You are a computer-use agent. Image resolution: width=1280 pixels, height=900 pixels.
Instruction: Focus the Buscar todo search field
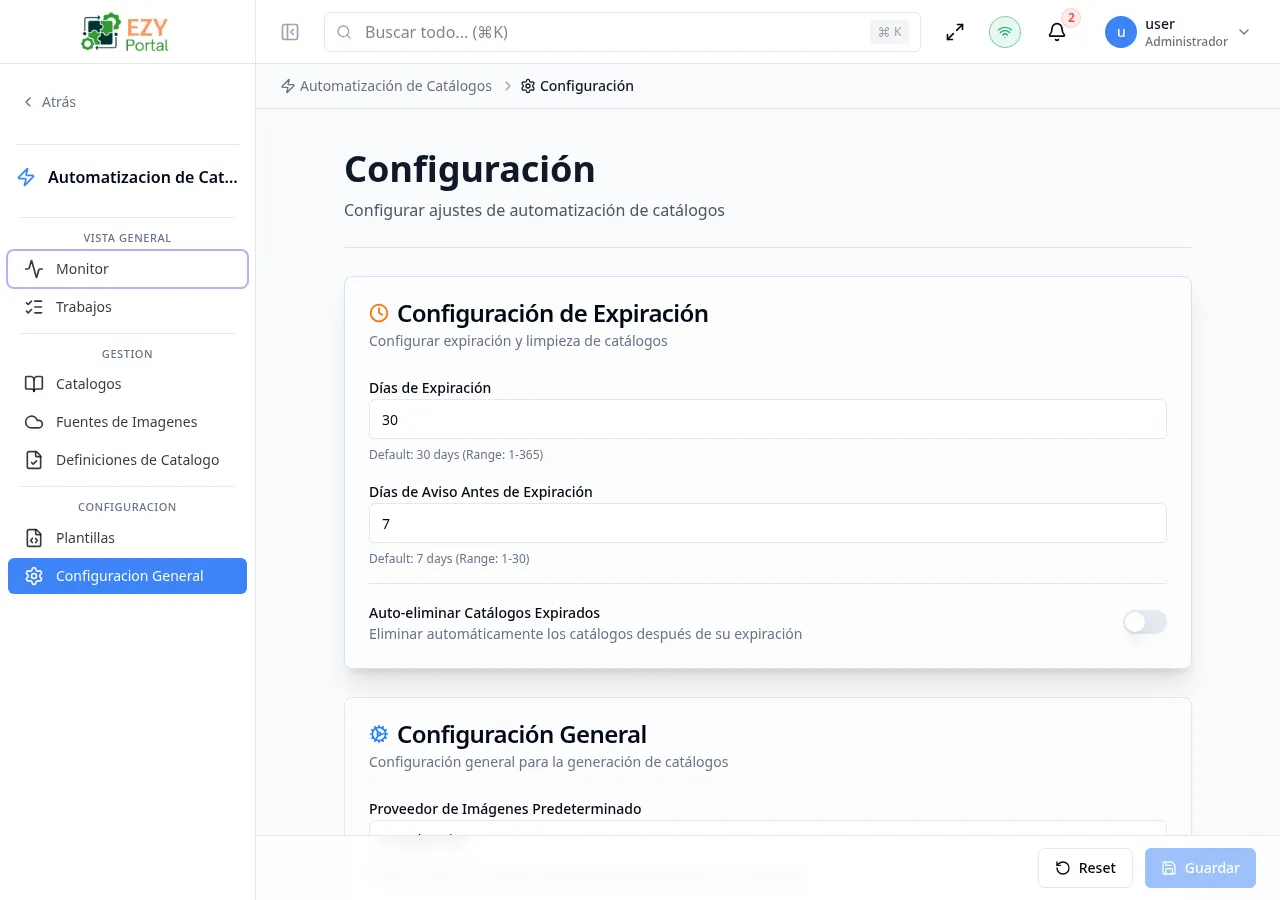622,32
